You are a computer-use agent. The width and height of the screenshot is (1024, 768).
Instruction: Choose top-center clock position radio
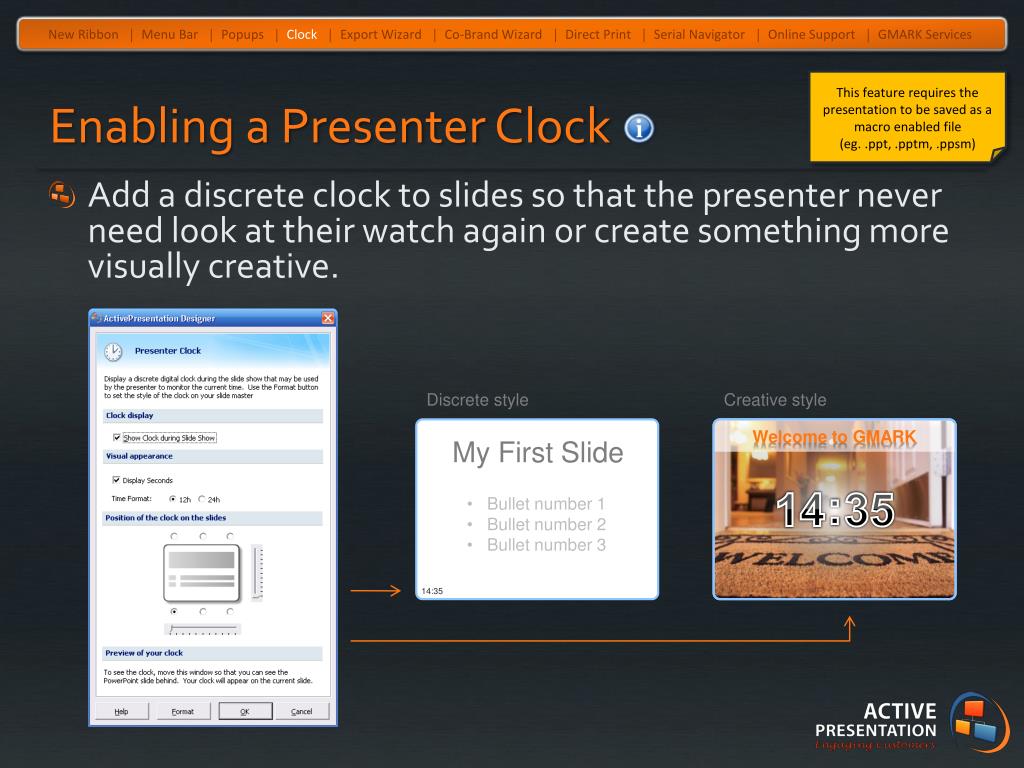pos(203,536)
